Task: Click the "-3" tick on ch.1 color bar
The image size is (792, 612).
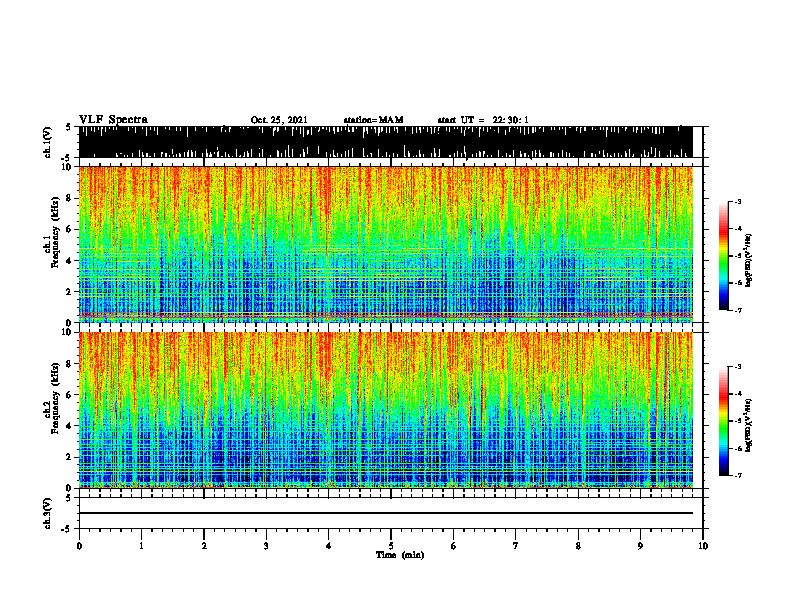Action: pos(737,201)
